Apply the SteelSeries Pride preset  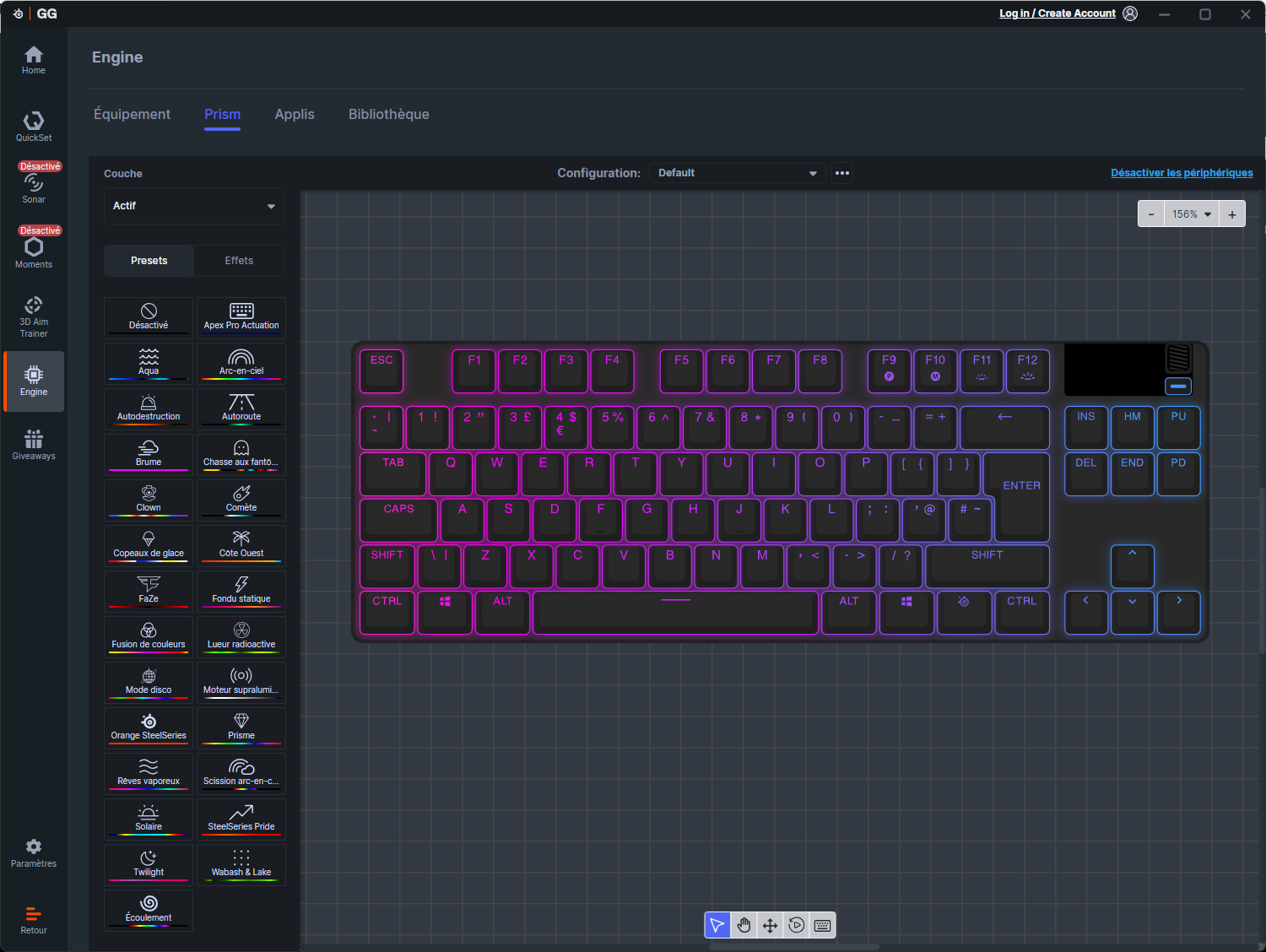coord(241,819)
